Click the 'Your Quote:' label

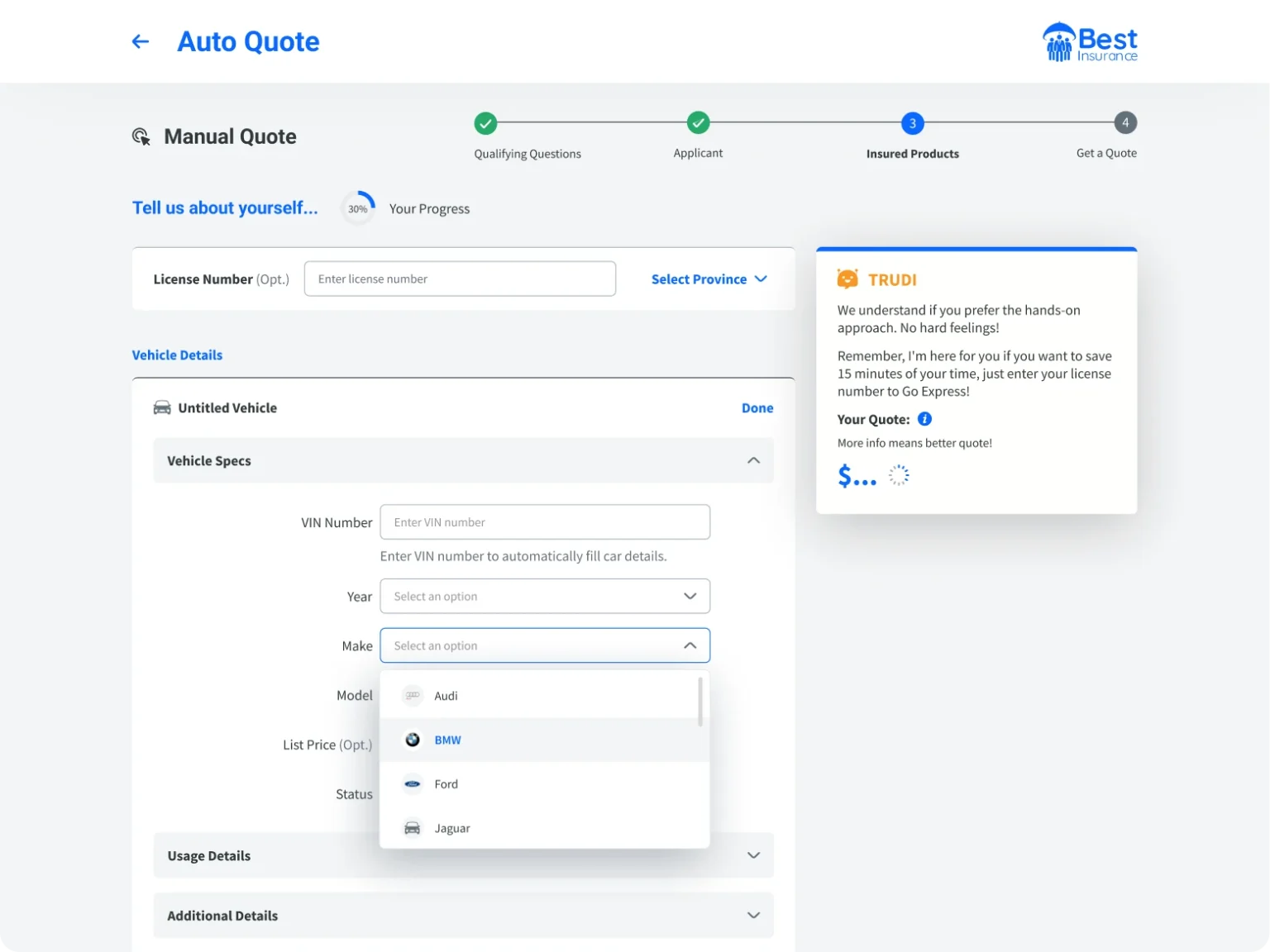[873, 419]
